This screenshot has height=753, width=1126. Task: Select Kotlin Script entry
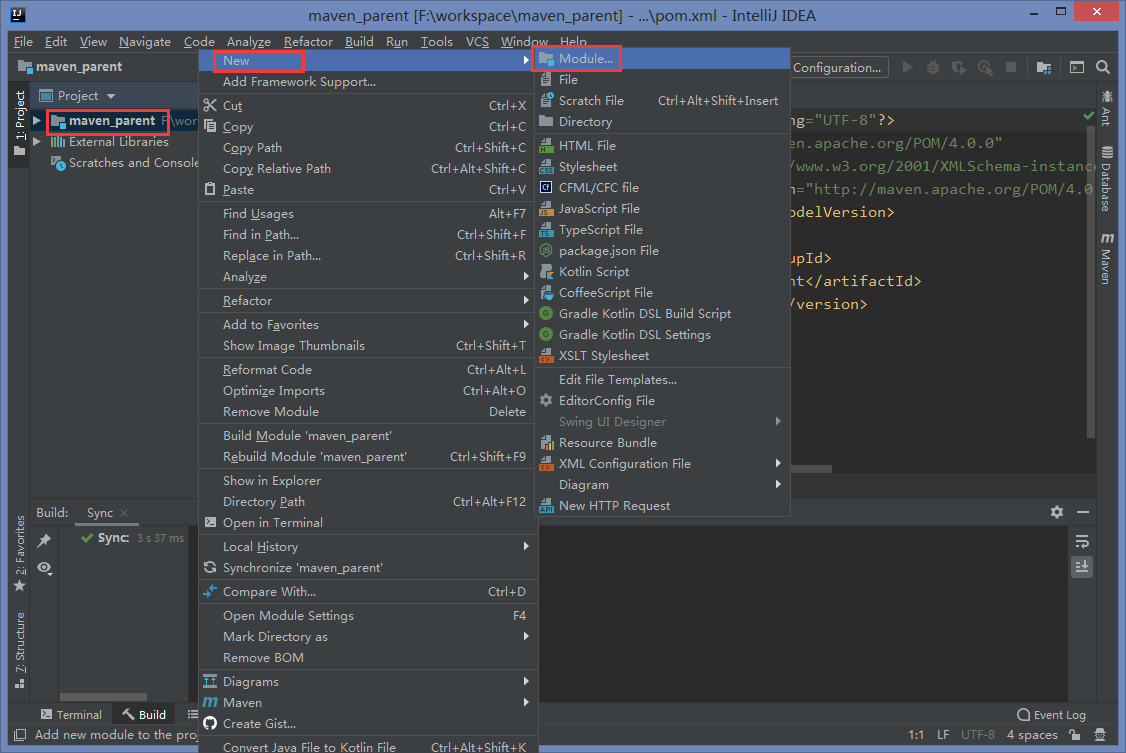click(x=662, y=271)
